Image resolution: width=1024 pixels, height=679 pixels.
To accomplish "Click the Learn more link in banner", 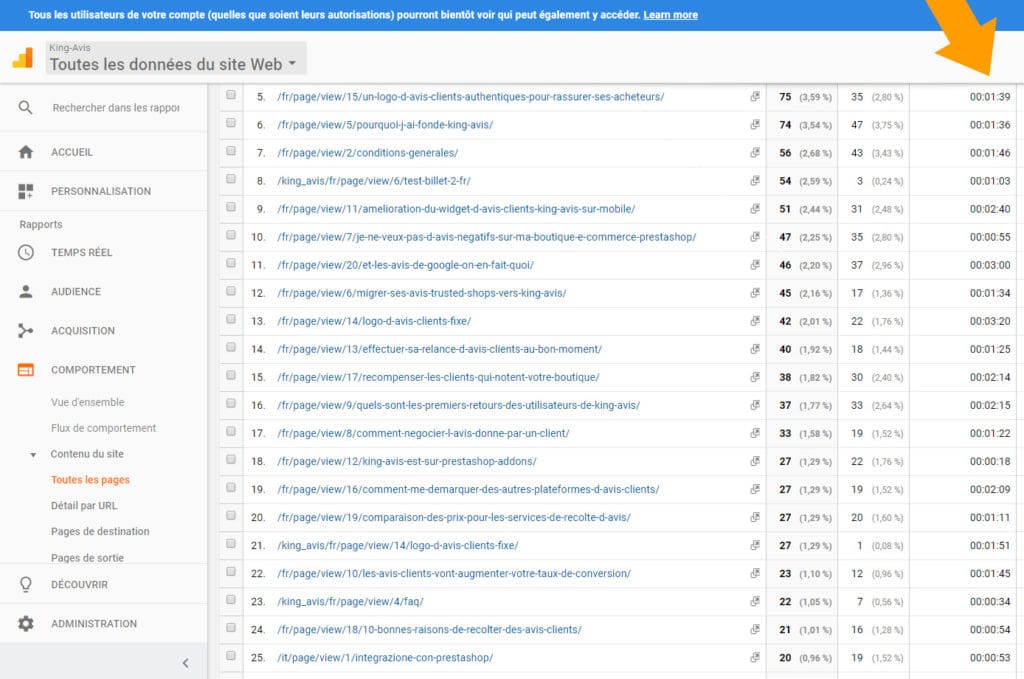I will (x=671, y=15).
